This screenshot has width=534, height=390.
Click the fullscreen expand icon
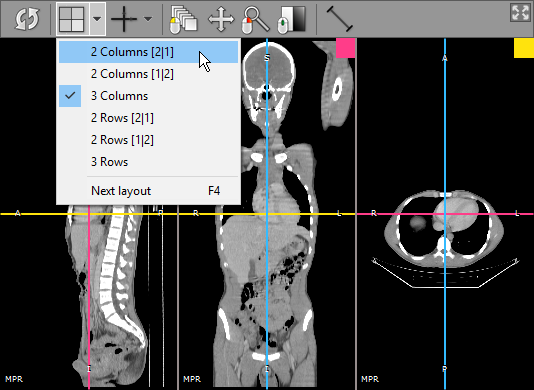pos(520,13)
